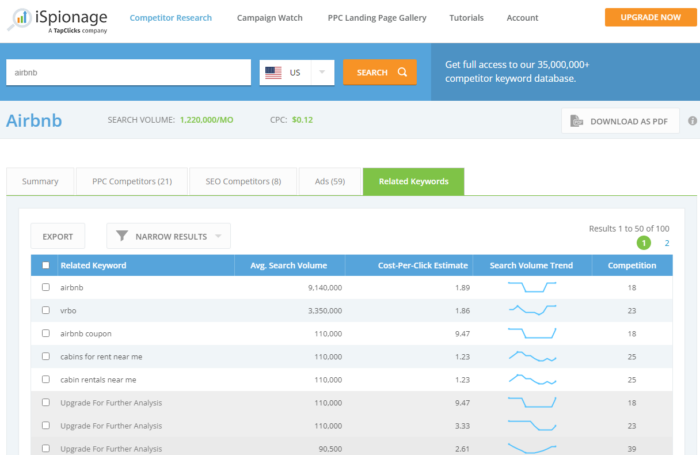Click 'cabin rentals near me' keyword
700x455 pixels.
pos(98,380)
